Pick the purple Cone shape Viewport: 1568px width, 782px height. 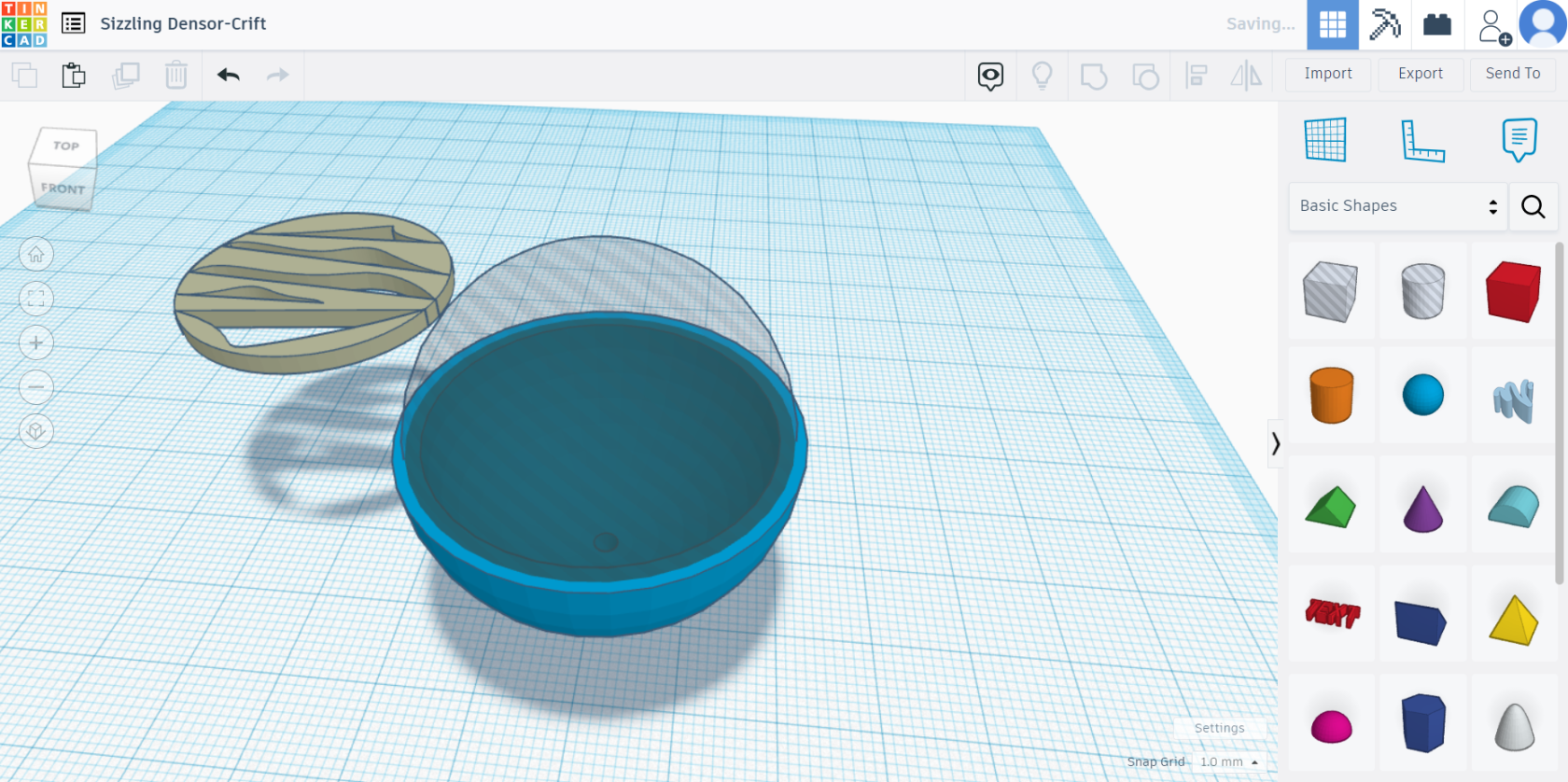1422,509
